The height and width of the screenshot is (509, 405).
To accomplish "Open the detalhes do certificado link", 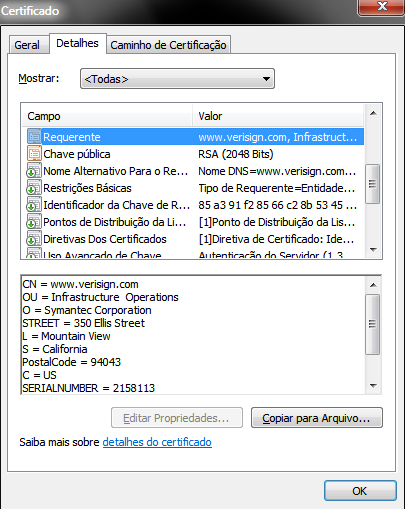I will click(157, 442).
